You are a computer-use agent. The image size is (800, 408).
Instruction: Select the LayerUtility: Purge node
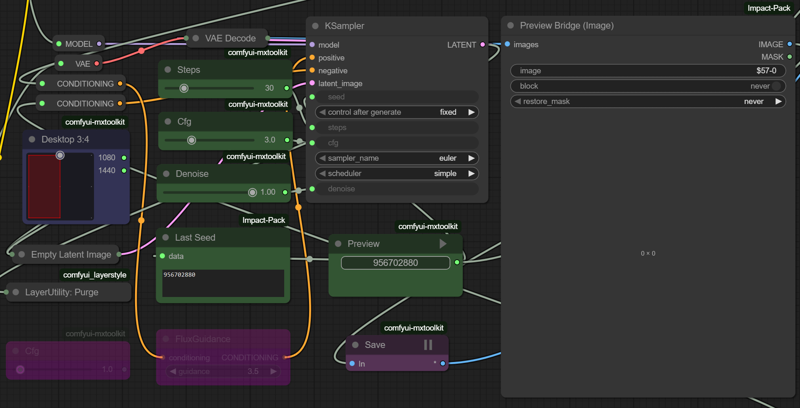(70, 293)
